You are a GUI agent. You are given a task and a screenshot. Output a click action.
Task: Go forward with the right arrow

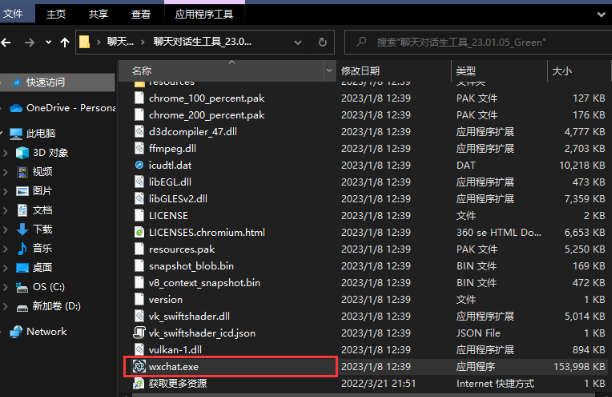point(30,42)
